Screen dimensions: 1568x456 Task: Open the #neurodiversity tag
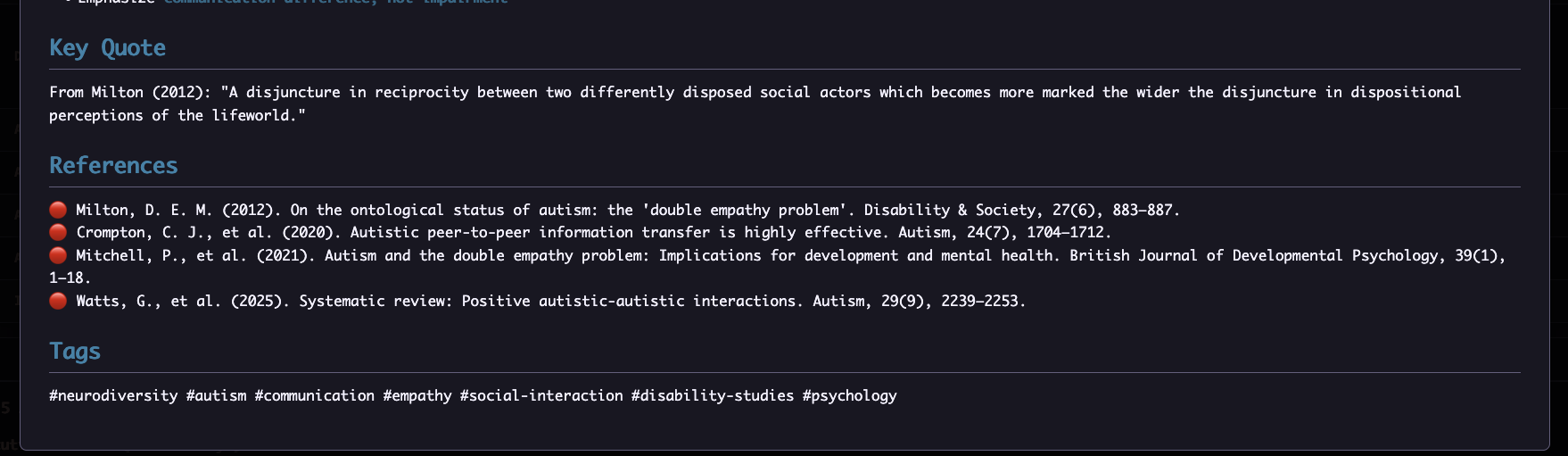pyautogui.click(x=113, y=395)
